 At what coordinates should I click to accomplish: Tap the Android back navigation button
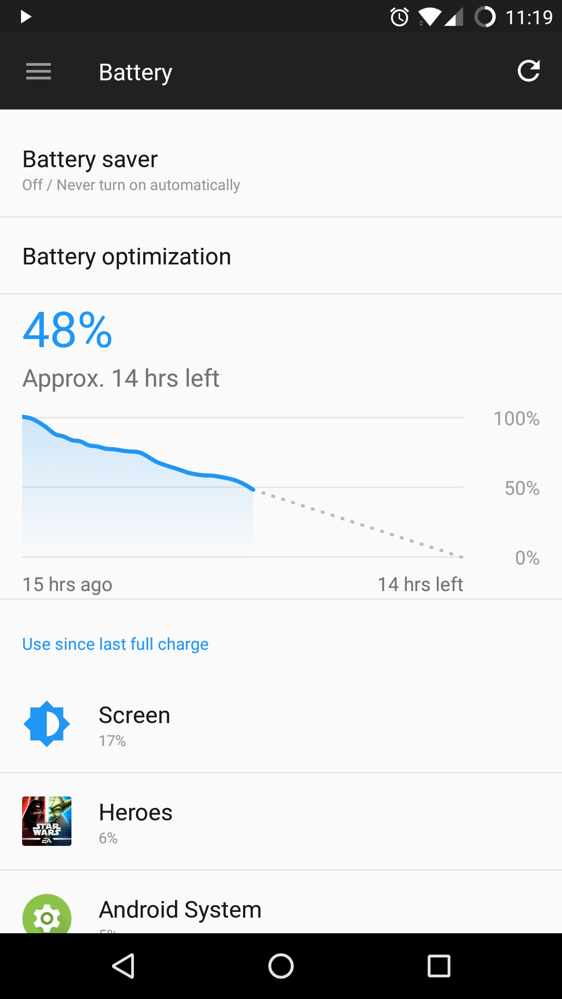point(123,966)
